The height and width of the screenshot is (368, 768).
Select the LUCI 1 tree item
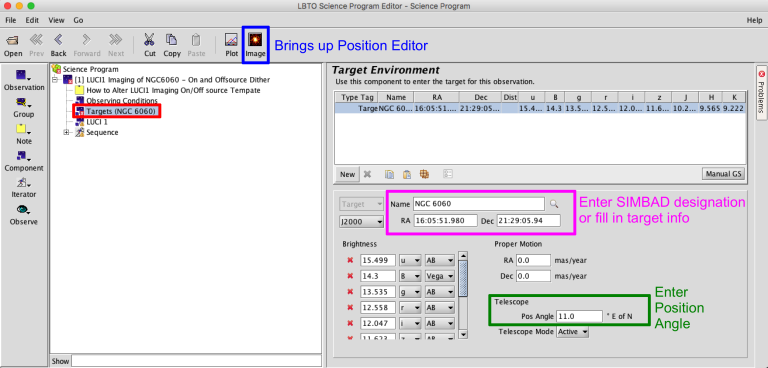97,122
